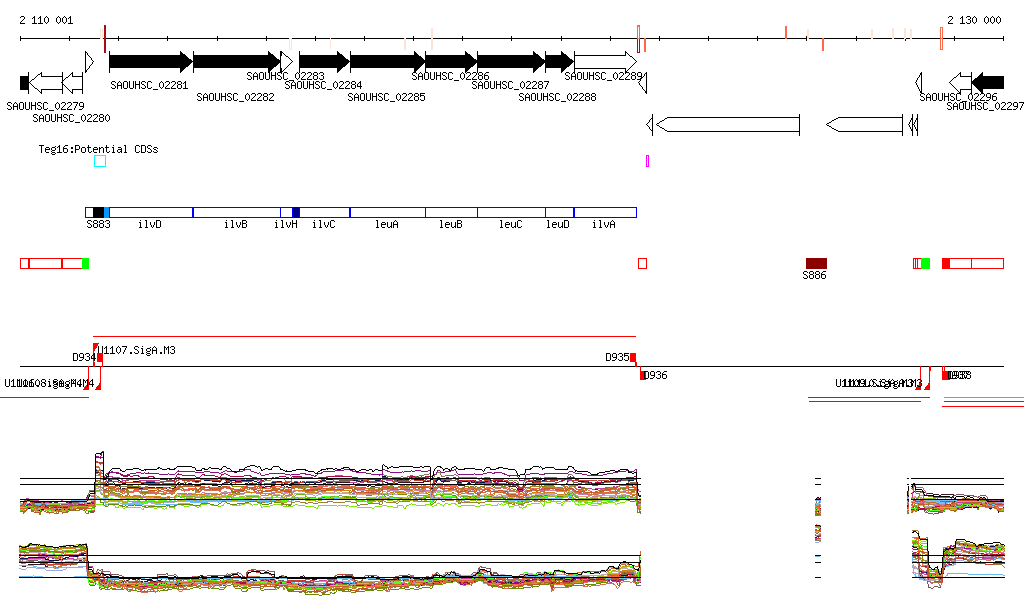Click the magenta potential CDS marker
The height and width of the screenshot is (611, 1024).
tap(647, 161)
